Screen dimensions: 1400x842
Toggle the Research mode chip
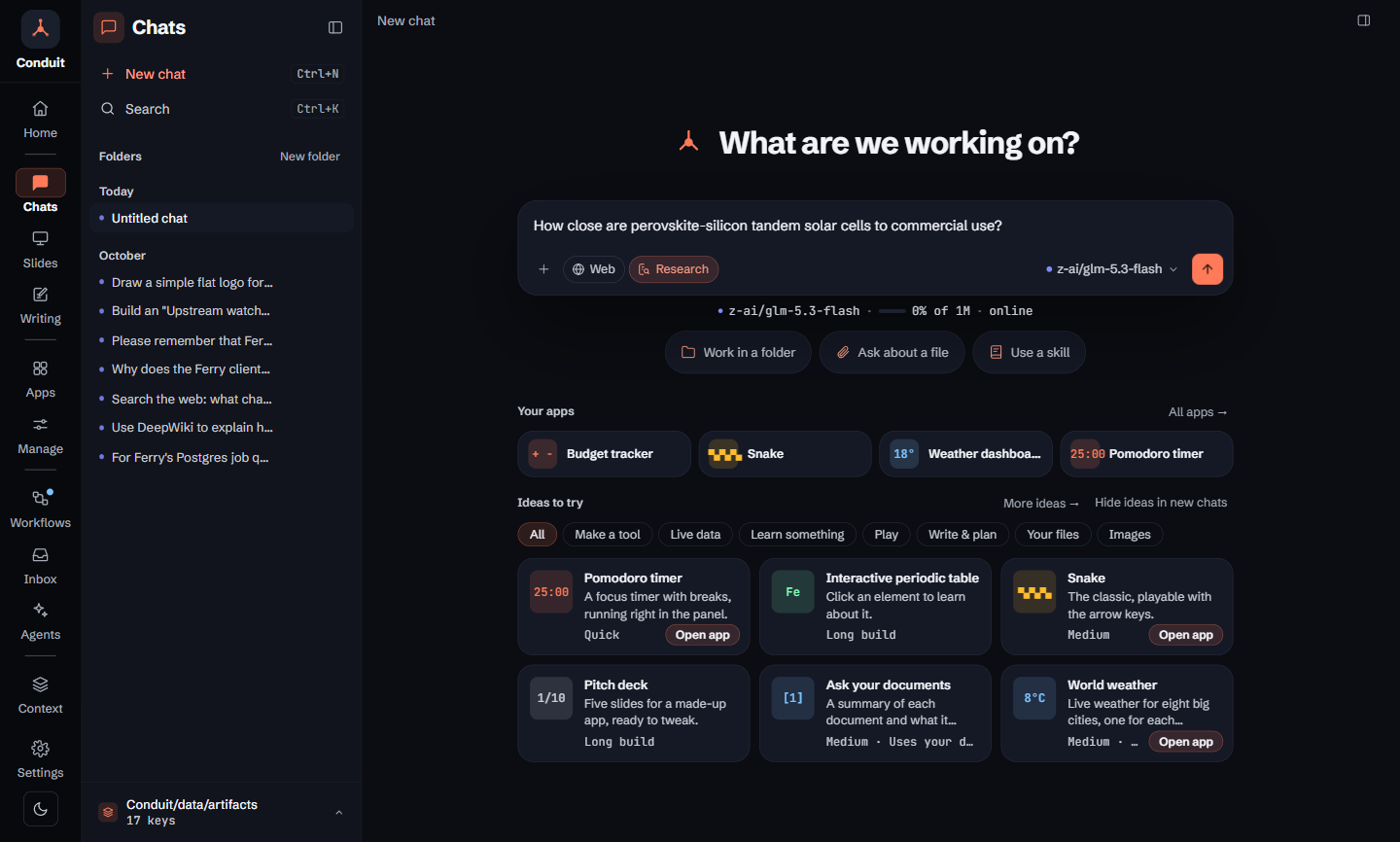coord(674,269)
